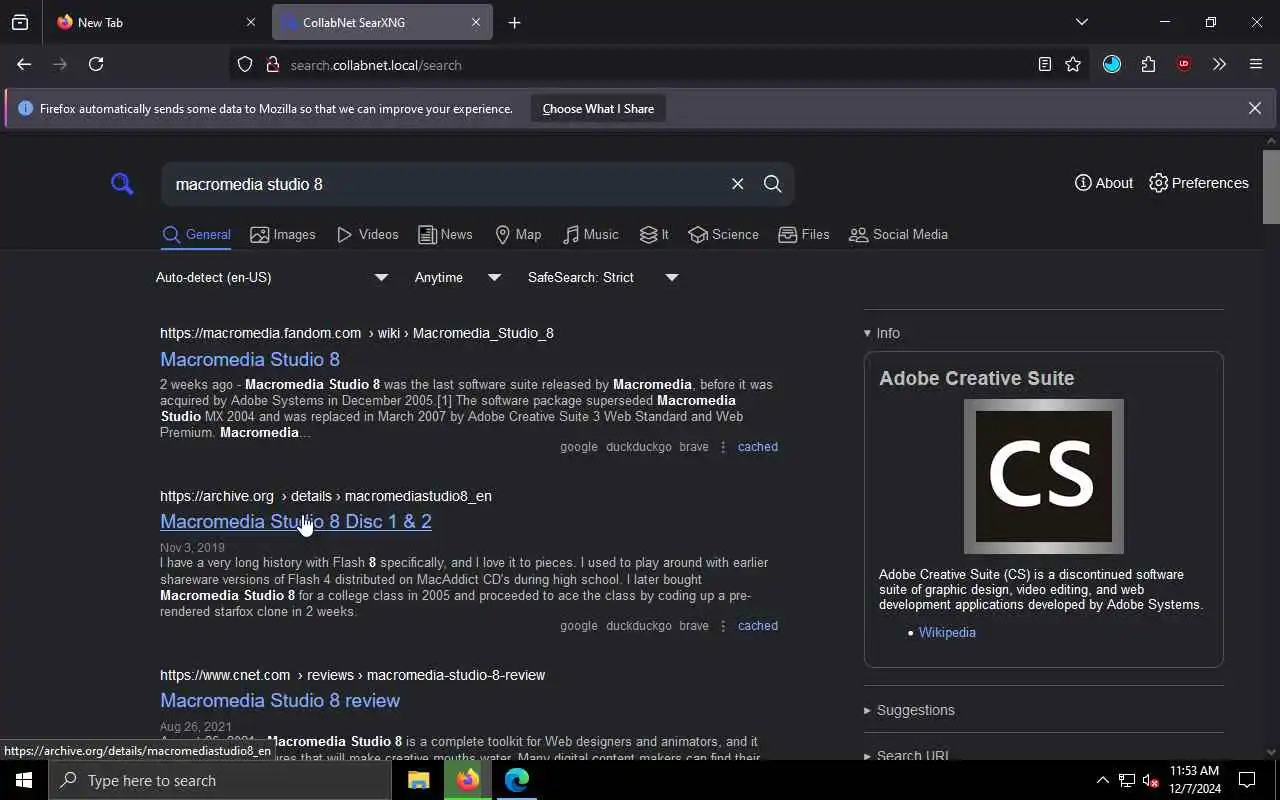Click the SearXNG logo magnifier
This screenshot has height=800, width=1280.
pyautogui.click(x=122, y=184)
